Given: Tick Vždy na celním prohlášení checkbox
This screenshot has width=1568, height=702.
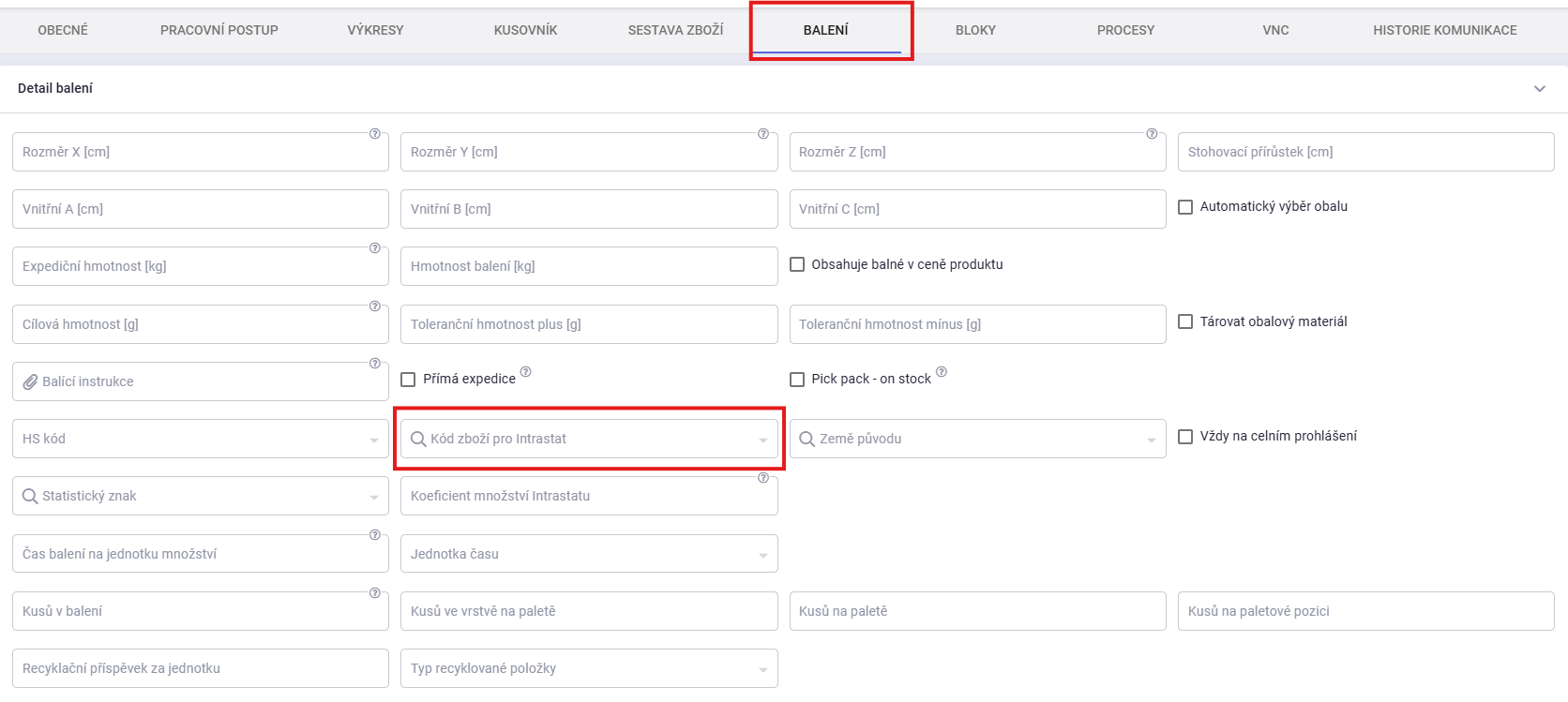Looking at the screenshot, I should [x=1185, y=437].
